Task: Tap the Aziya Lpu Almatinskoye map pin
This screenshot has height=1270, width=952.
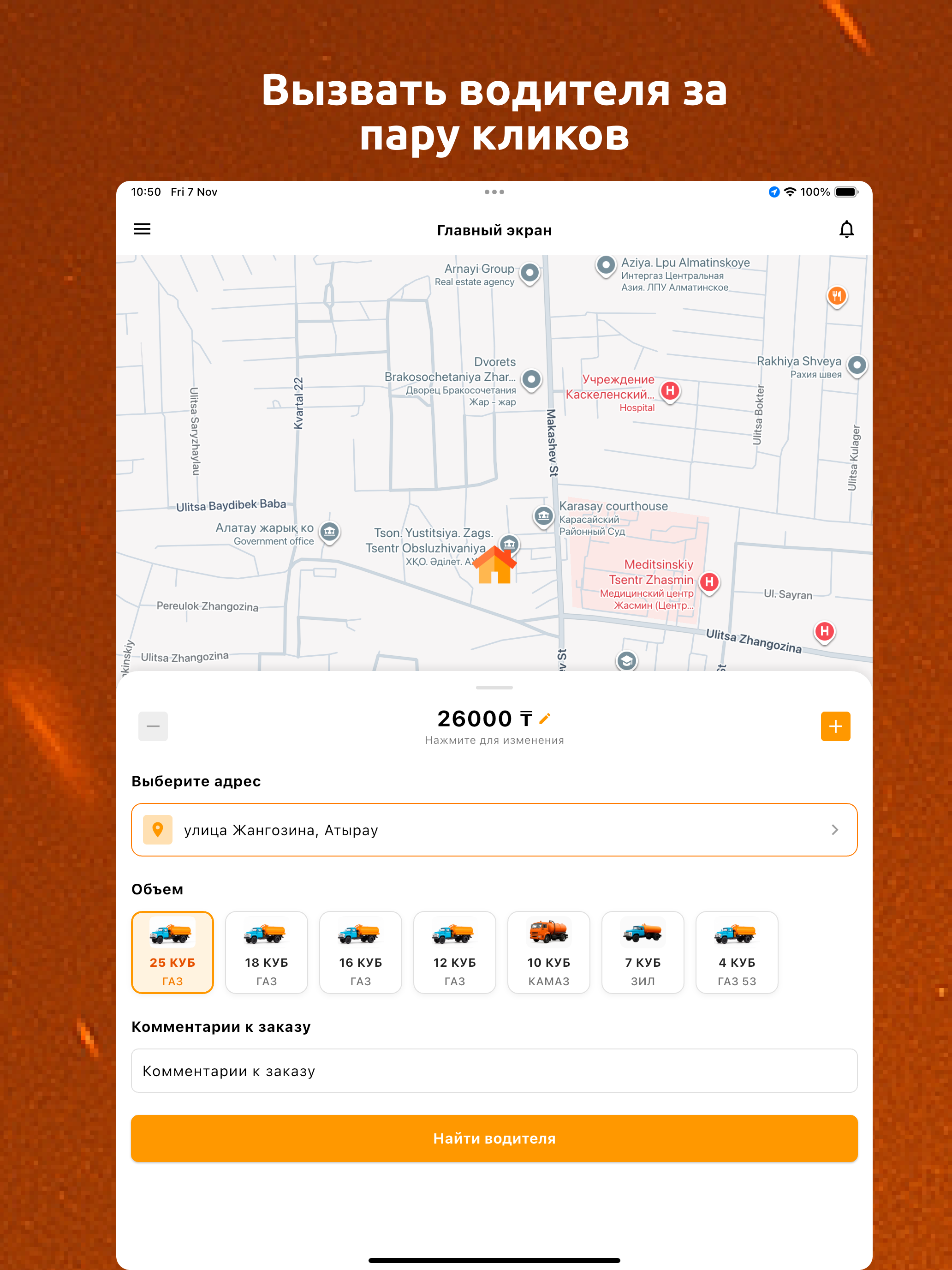Action: pos(606,266)
